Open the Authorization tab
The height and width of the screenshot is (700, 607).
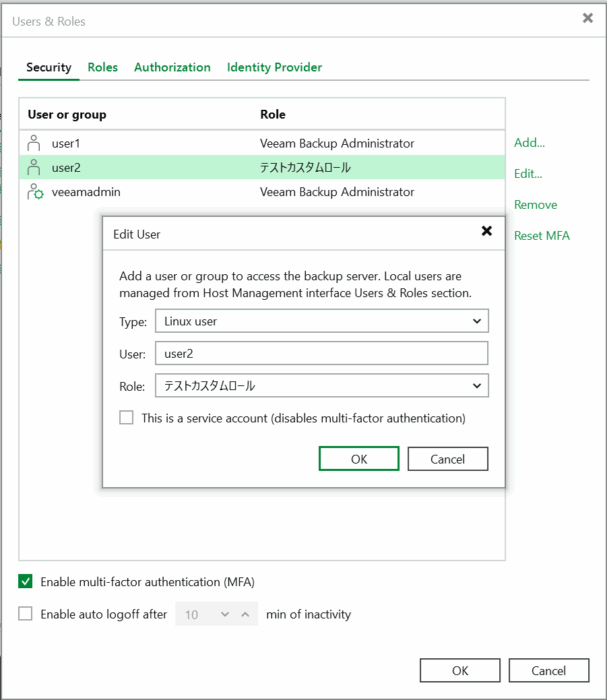pos(172,67)
